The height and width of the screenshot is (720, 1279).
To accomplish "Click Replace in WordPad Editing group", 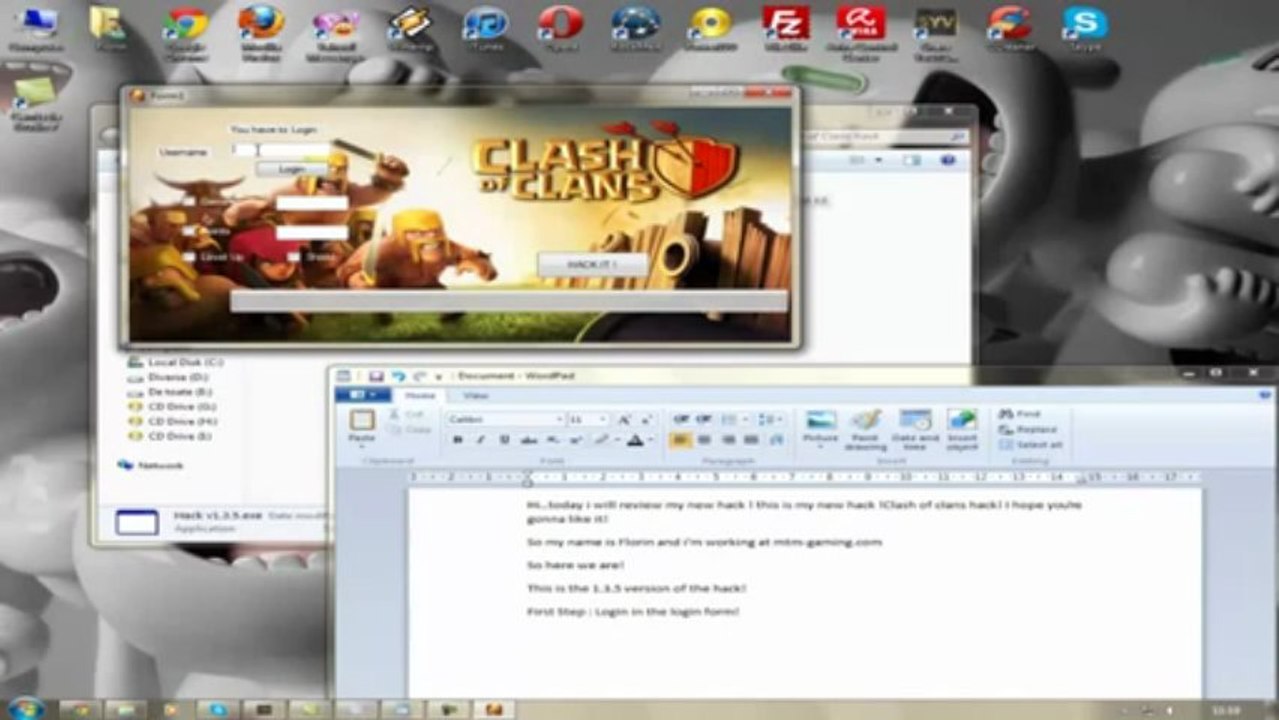I will [1027, 429].
